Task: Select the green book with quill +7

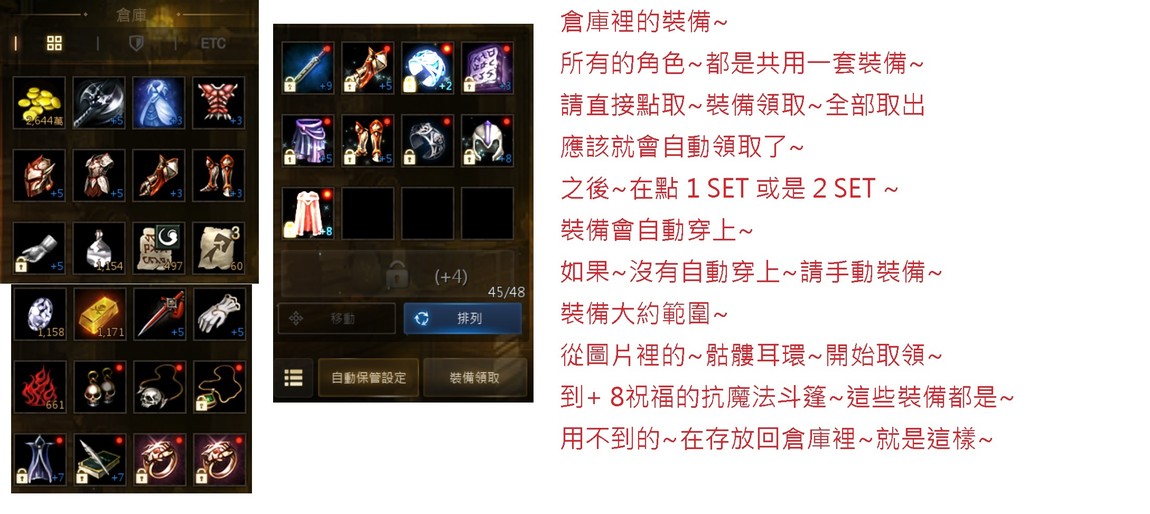Action: [x=99, y=458]
